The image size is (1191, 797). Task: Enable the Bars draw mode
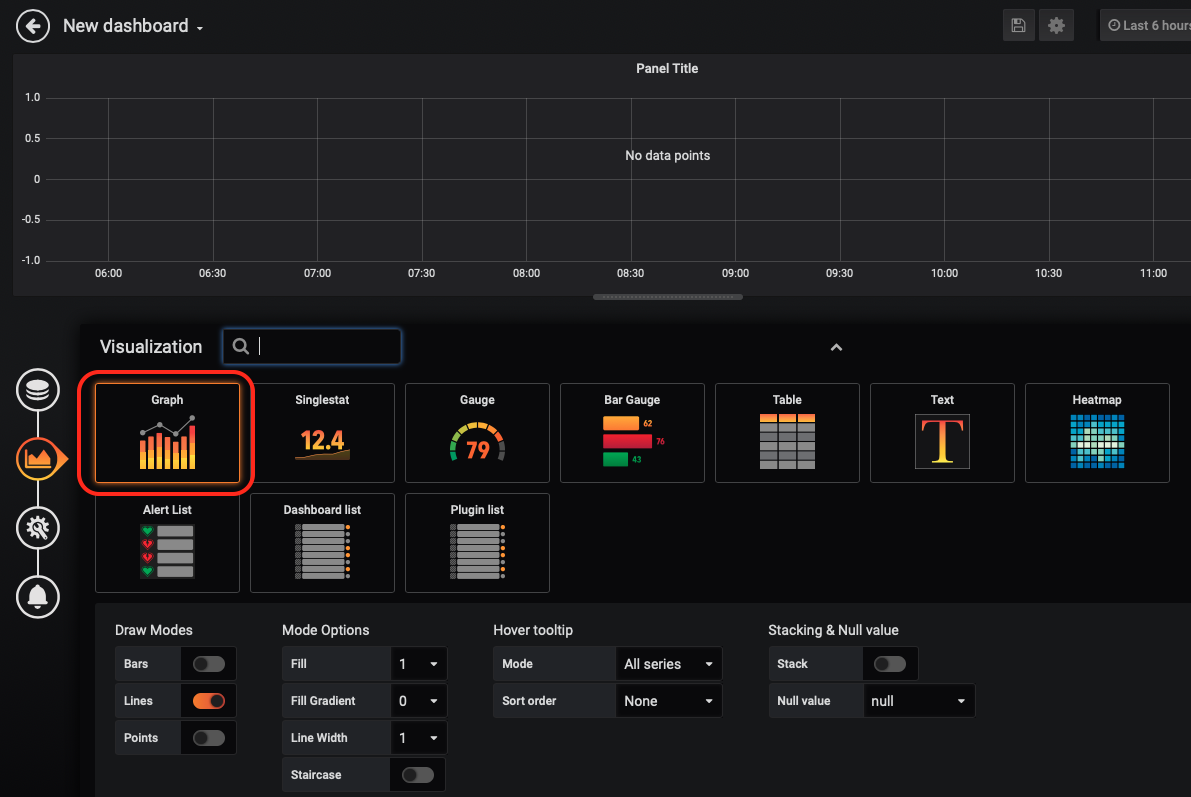209,664
